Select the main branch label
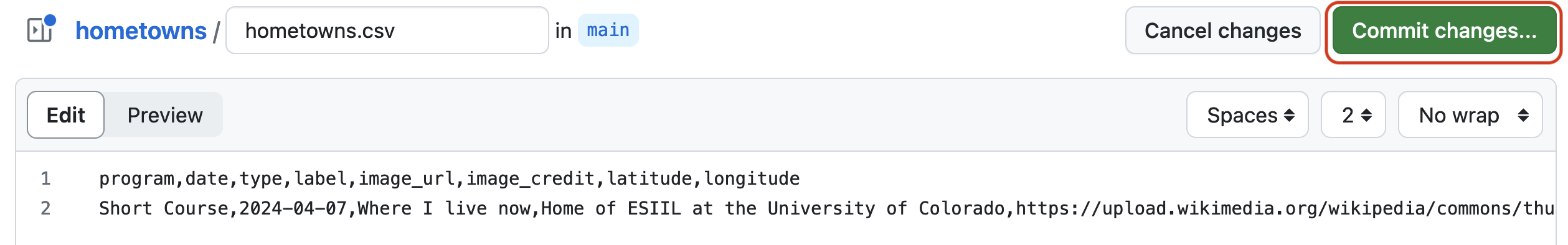1568x245 pixels. click(608, 30)
